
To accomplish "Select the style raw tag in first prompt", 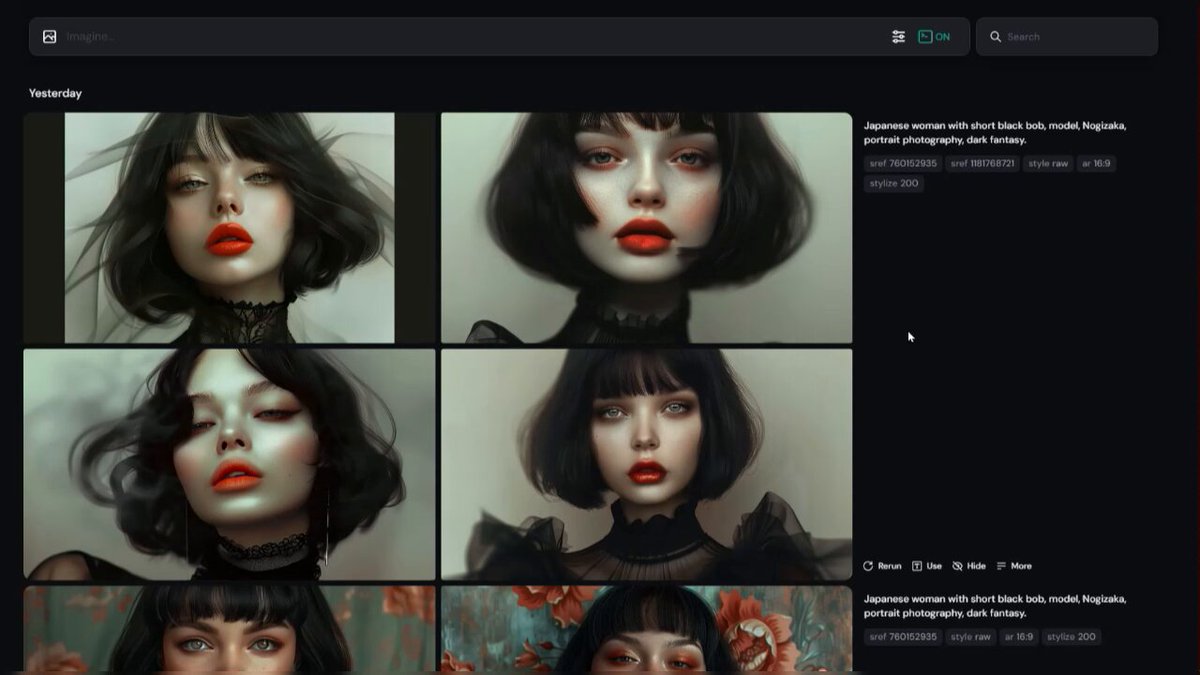I will click(1048, 164).
